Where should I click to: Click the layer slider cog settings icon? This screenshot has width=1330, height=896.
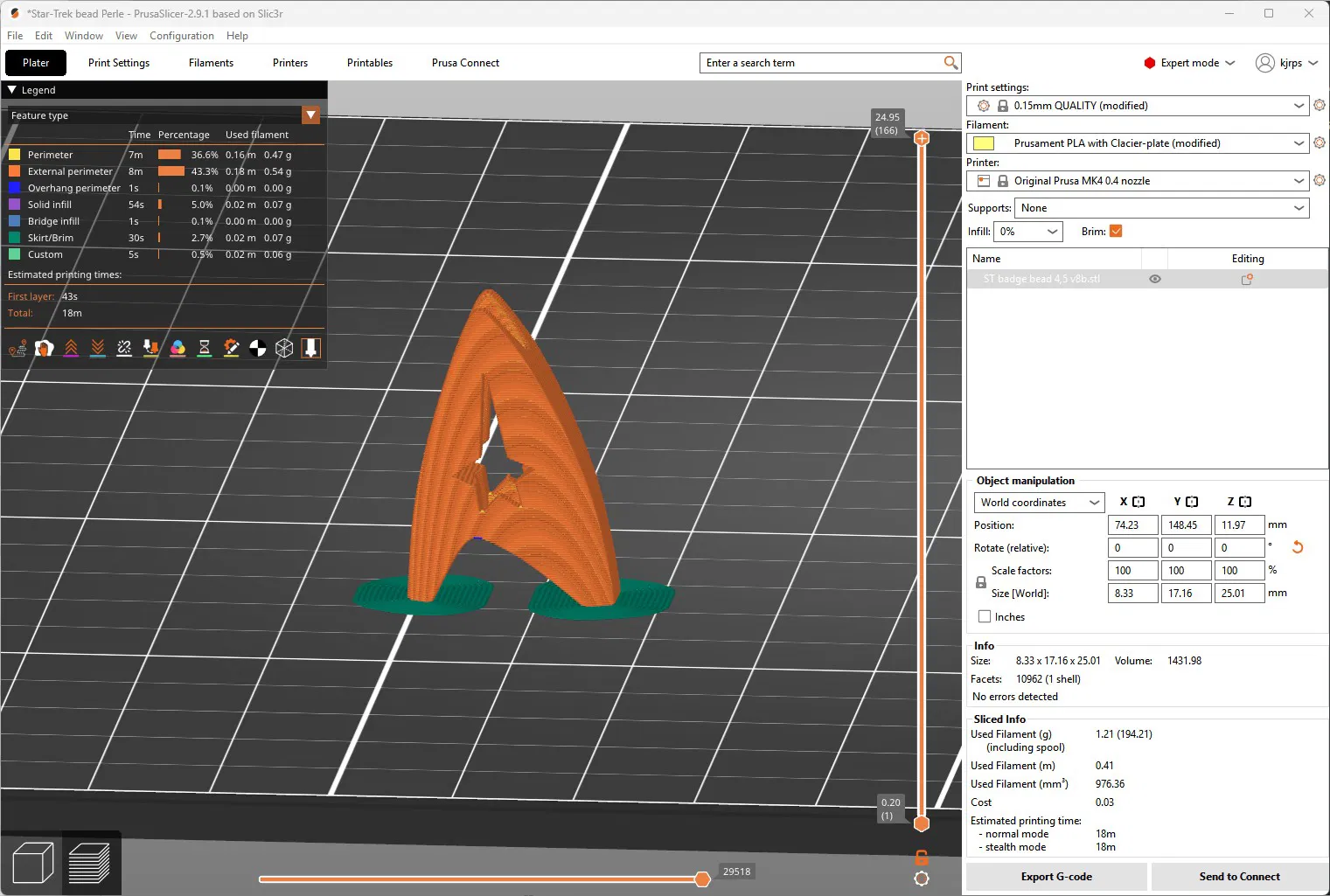(922, 879)
